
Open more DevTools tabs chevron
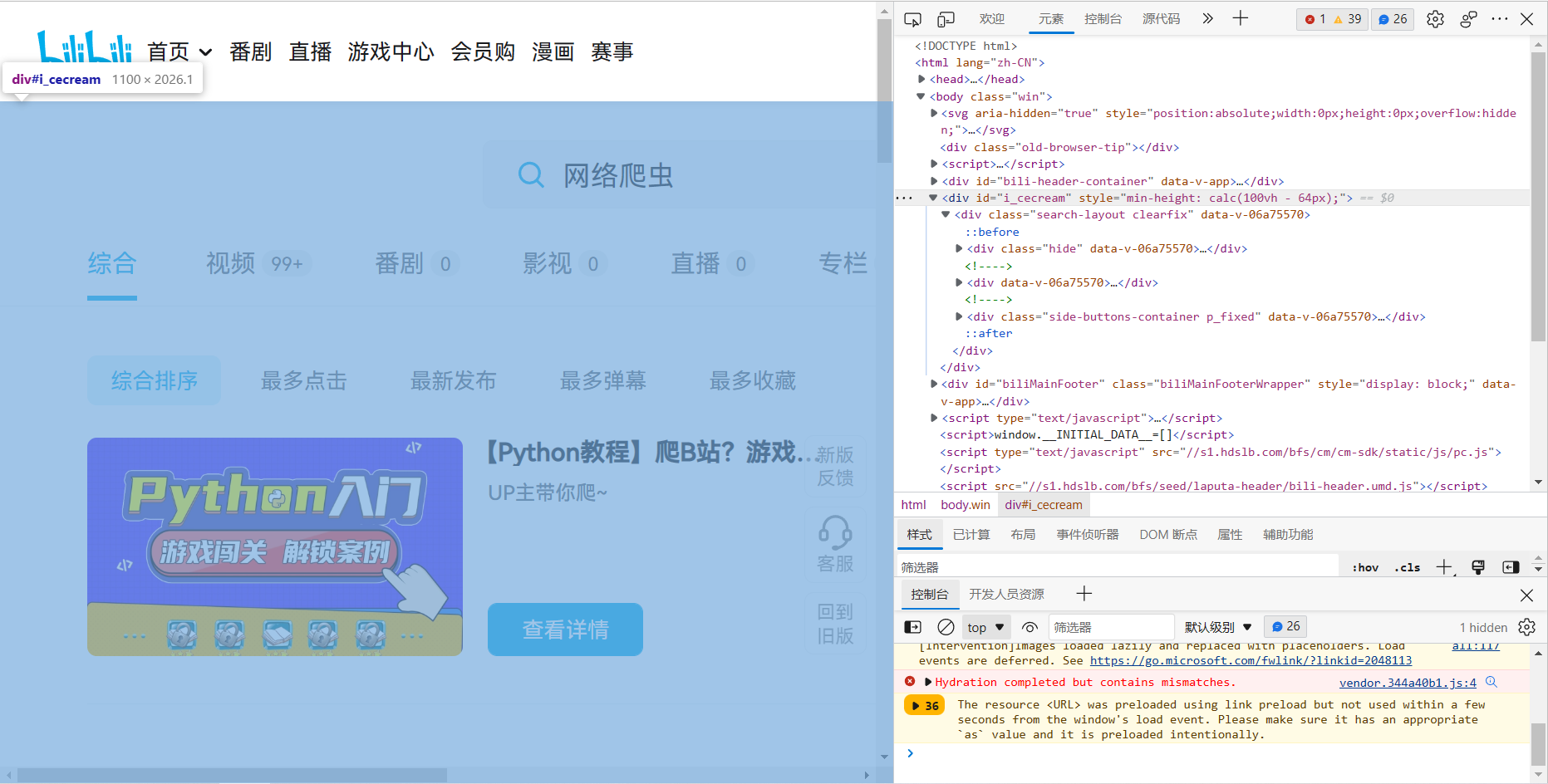pyautogui.click(x=1207, y=18)
